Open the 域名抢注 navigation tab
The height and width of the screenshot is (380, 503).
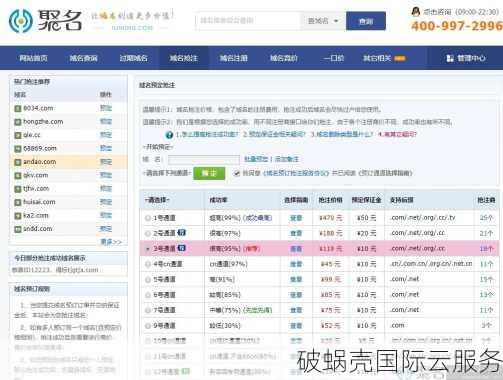(x=184, y=58)
